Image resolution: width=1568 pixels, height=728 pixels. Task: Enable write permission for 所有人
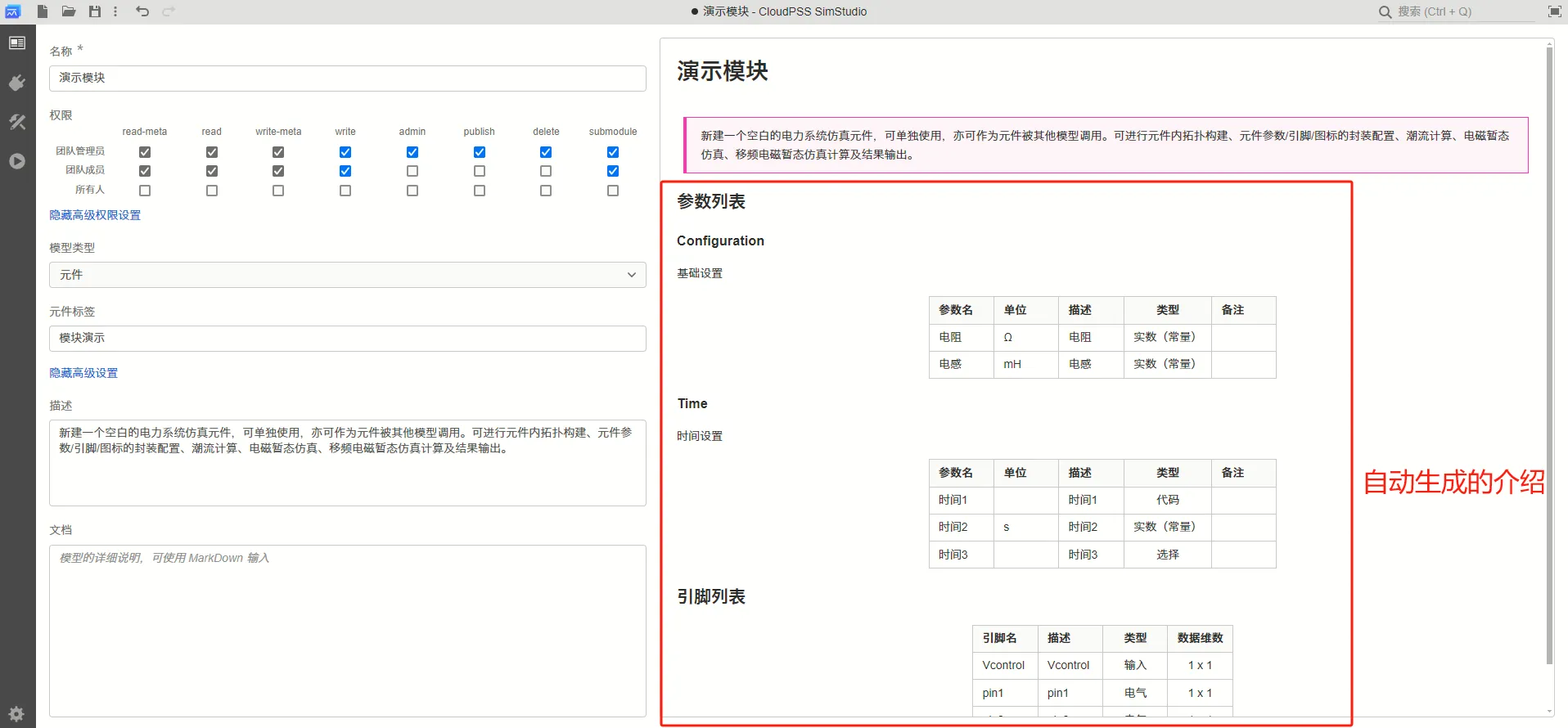pyautogui.click(x=345, y=191)
